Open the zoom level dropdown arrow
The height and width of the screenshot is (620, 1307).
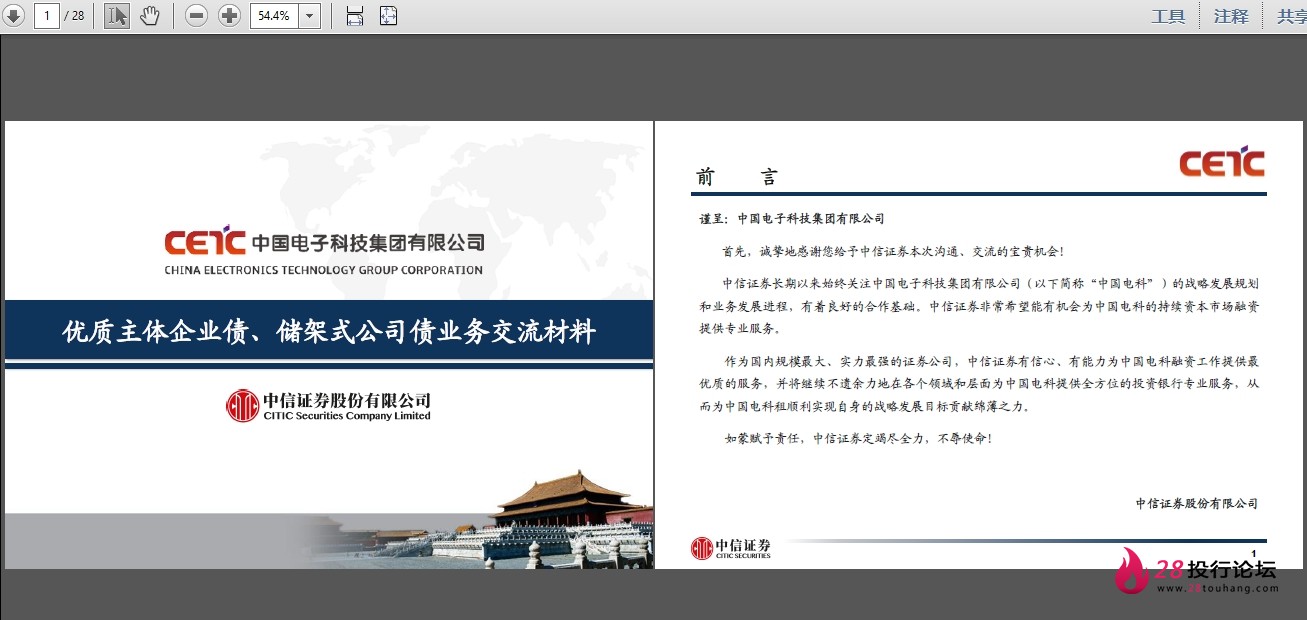[309, 16]
